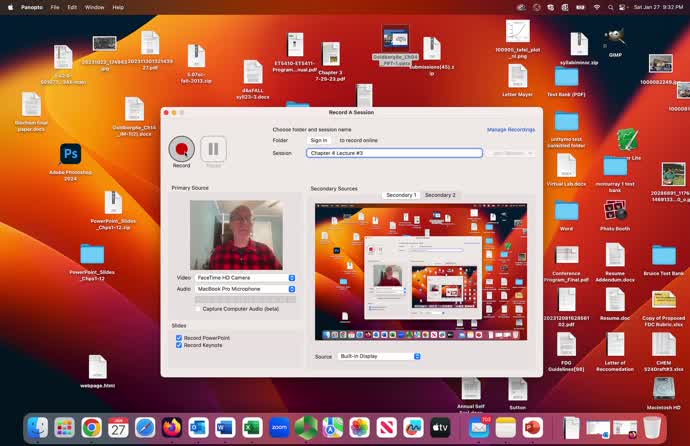The image size is (690, 446).
Task: Switch to the Secondary 2 tab
Action: pos(439,195)
